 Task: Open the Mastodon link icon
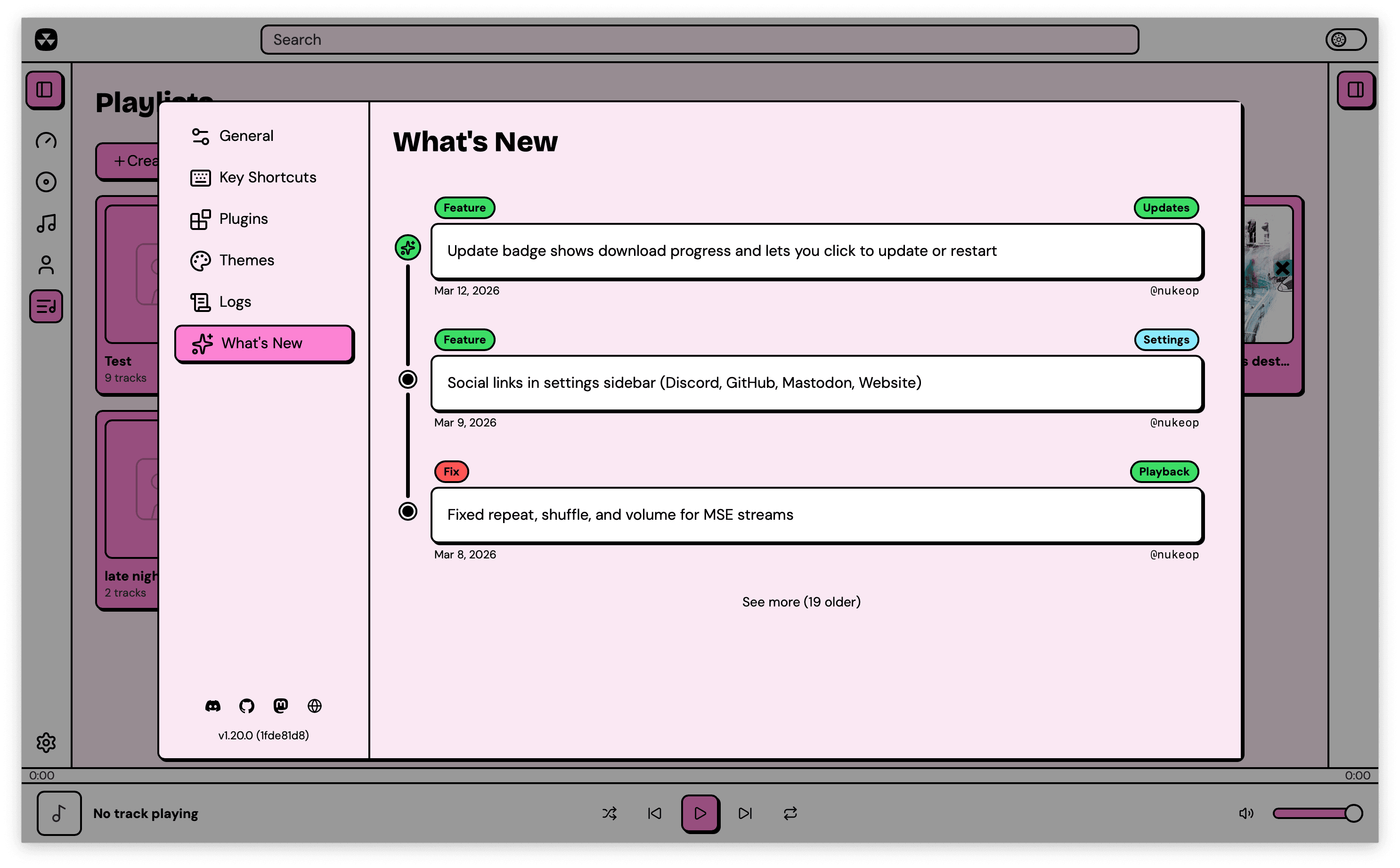coord(281,705)
